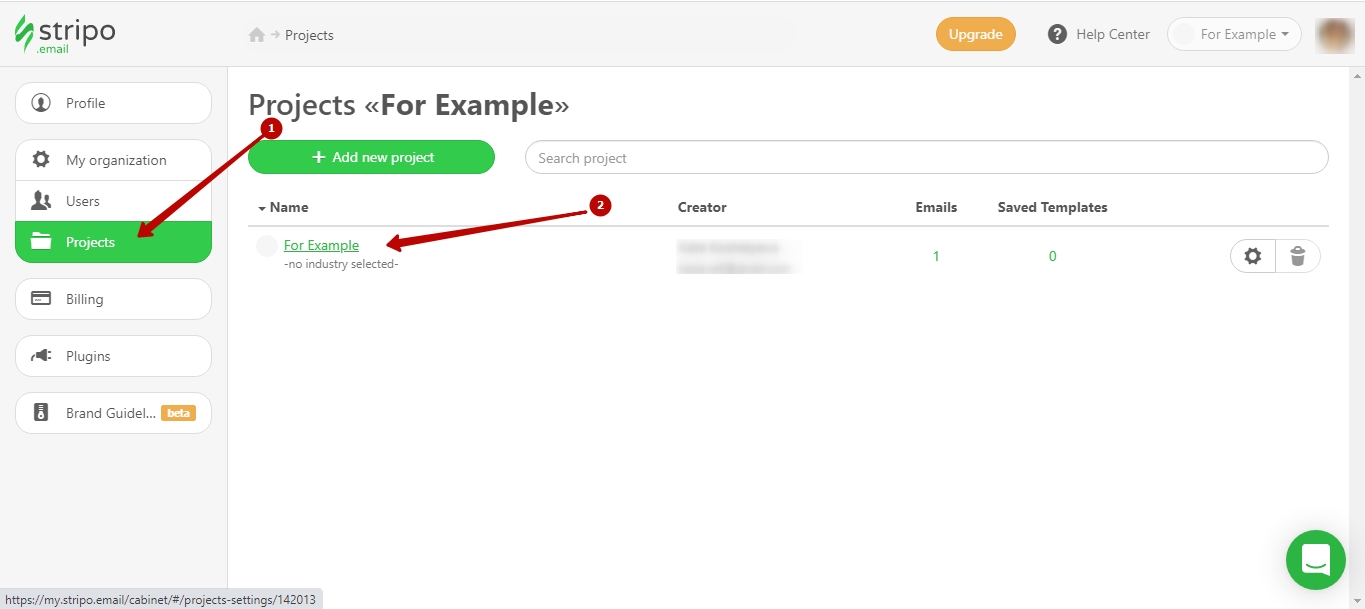Select the Projects sidebar item

click(113, 242)
